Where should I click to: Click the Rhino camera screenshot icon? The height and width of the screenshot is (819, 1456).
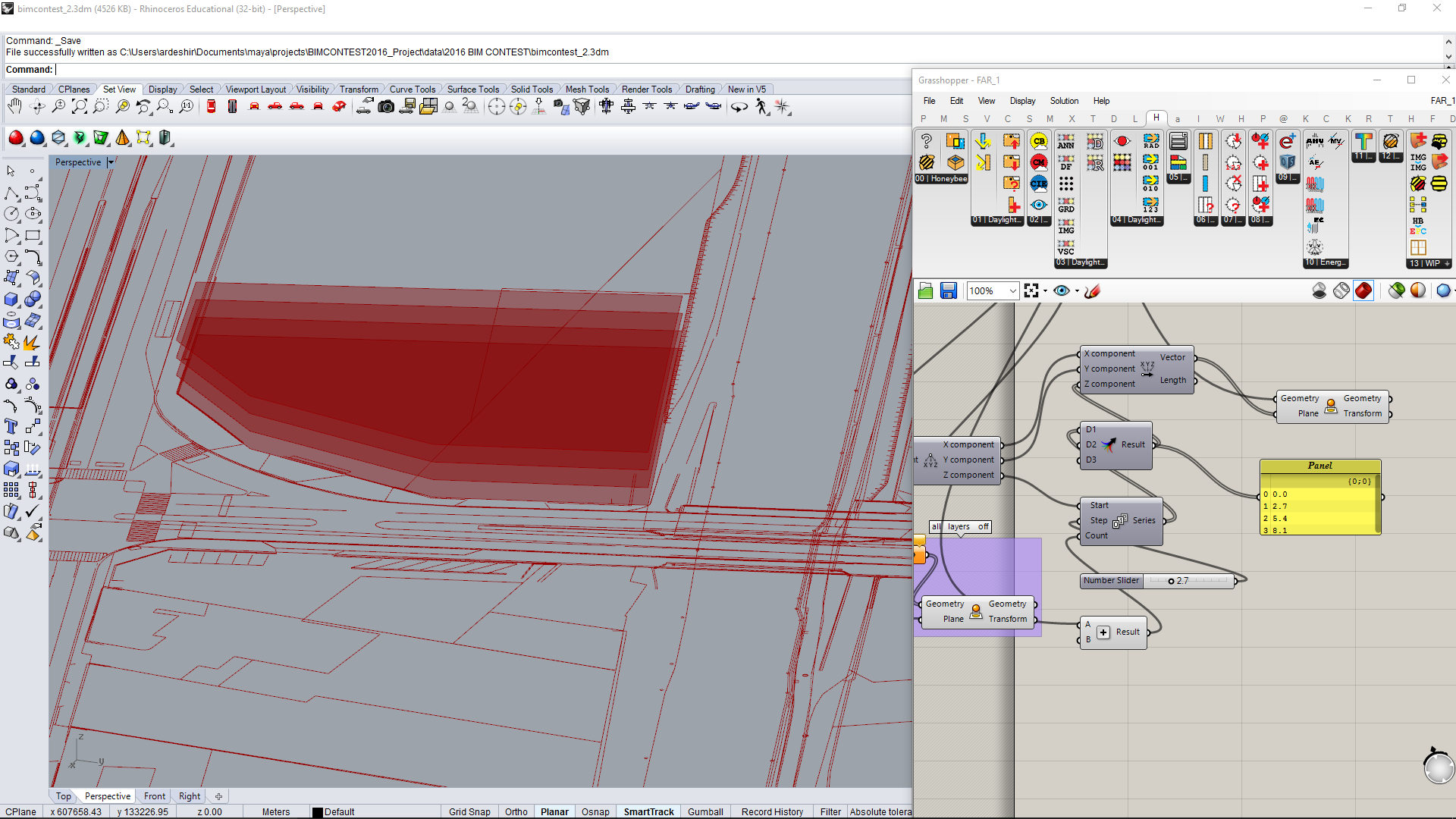pos(386,107)
